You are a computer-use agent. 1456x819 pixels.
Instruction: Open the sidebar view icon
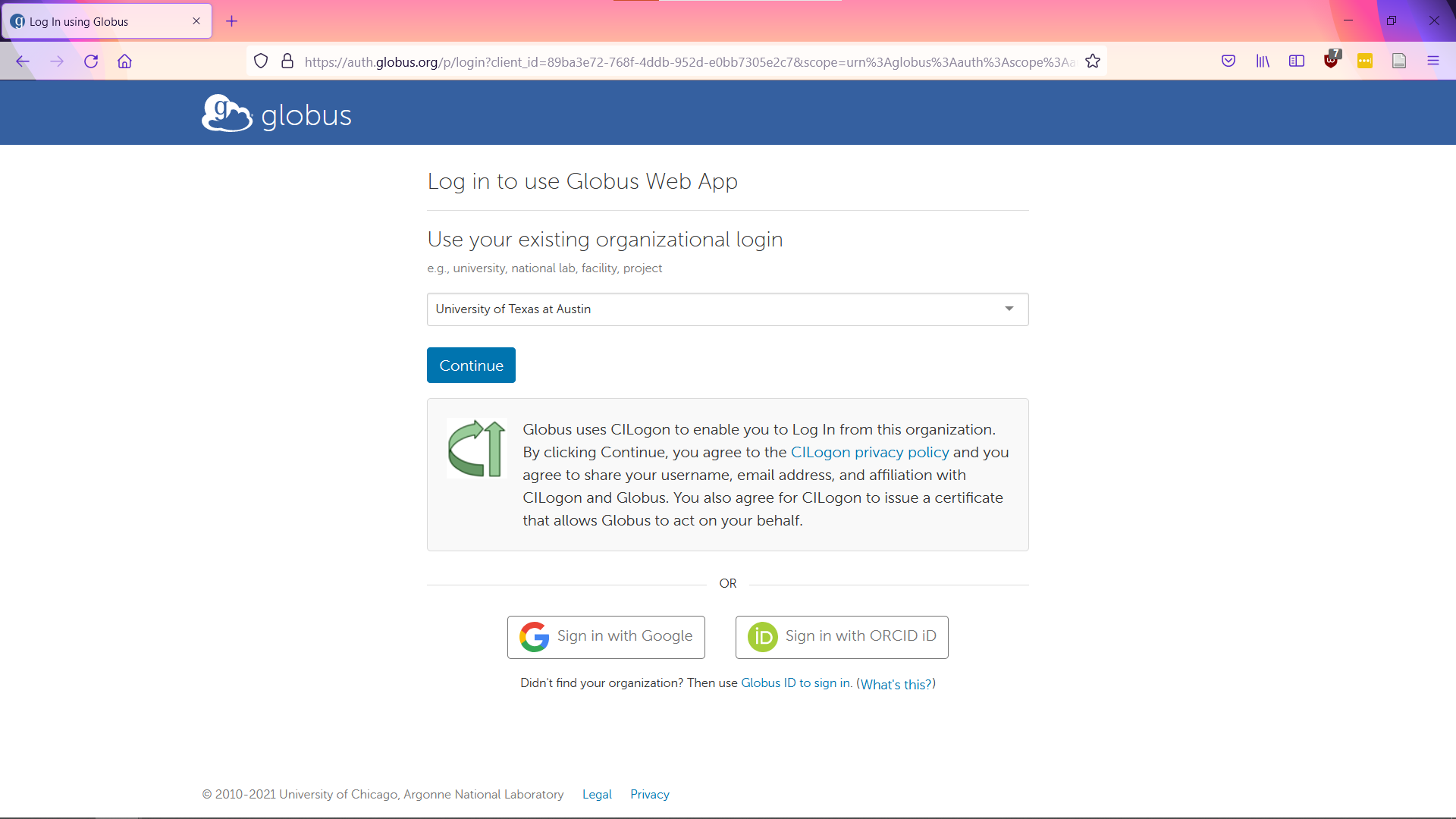[1297, 61]
